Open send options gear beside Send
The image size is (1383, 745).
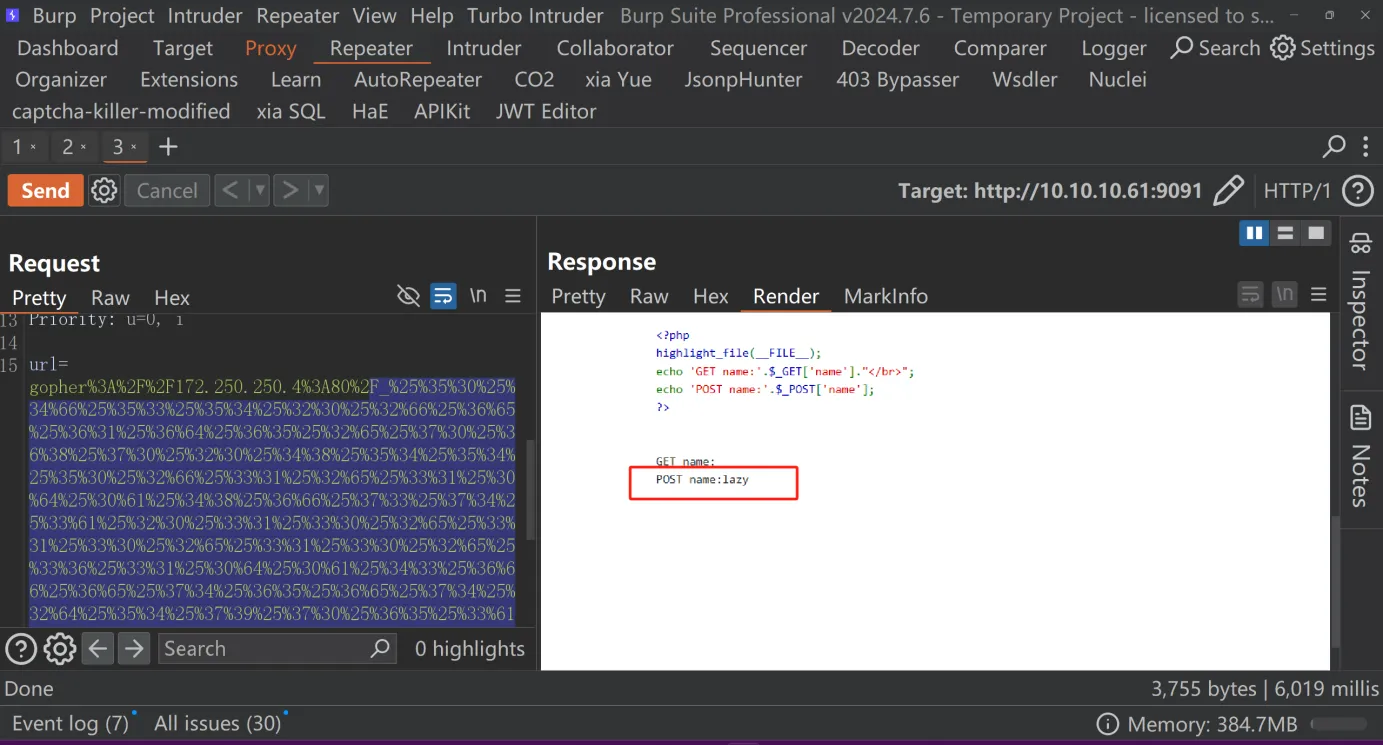coord(104,190)
